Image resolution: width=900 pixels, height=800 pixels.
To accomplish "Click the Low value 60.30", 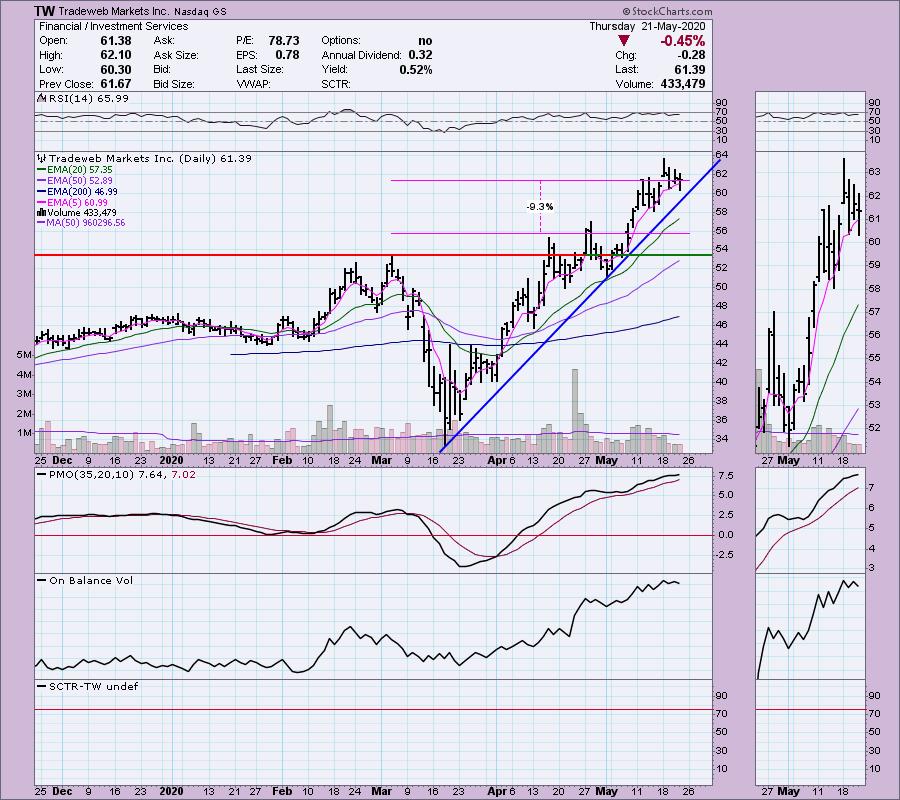I will pos(116,69).
